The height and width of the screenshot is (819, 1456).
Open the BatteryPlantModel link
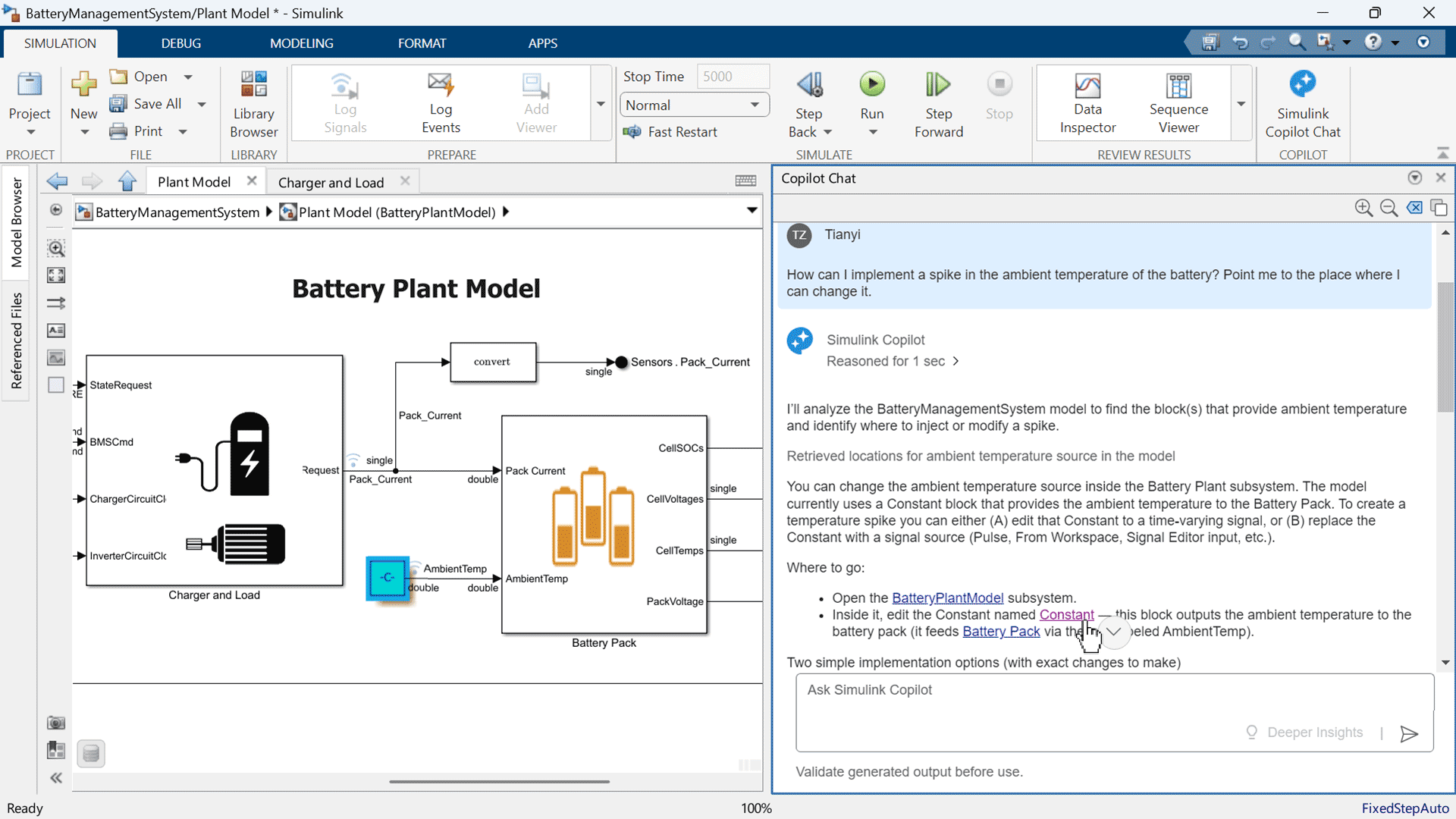[947, 598]
